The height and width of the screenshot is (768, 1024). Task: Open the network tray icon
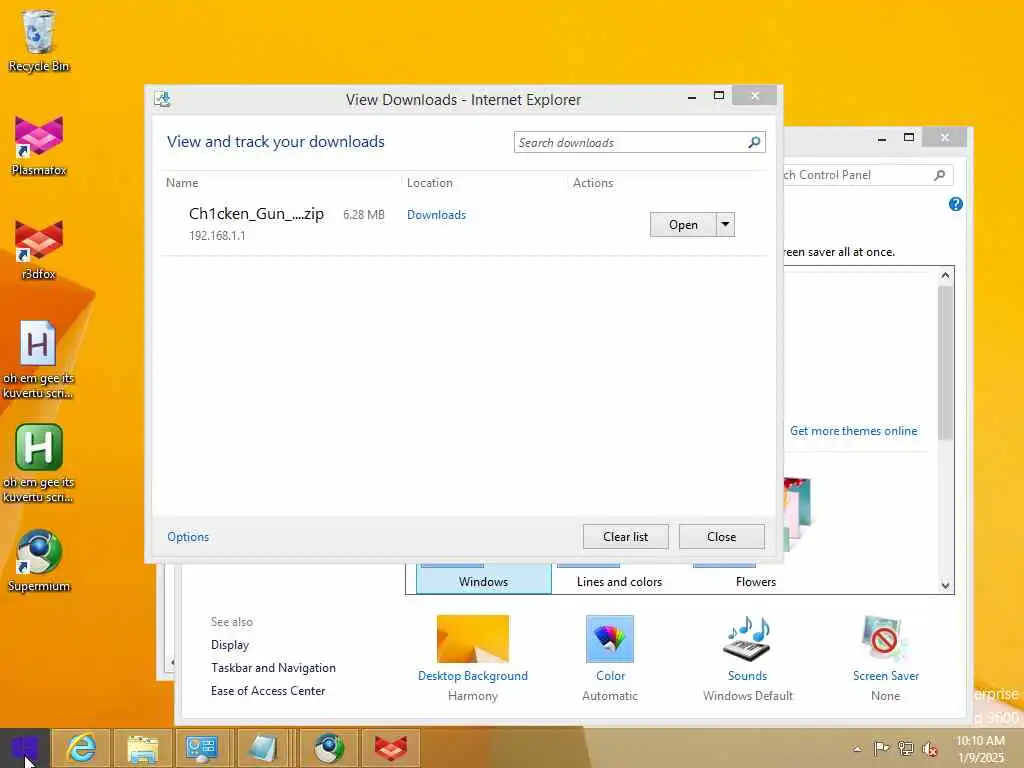[x=905, y=748]
